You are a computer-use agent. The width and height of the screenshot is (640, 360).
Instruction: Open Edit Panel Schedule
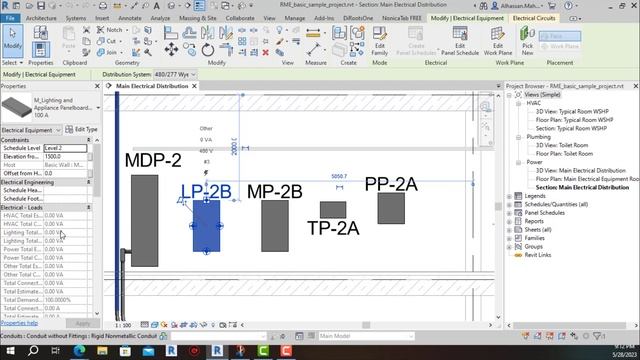[460, 41]
